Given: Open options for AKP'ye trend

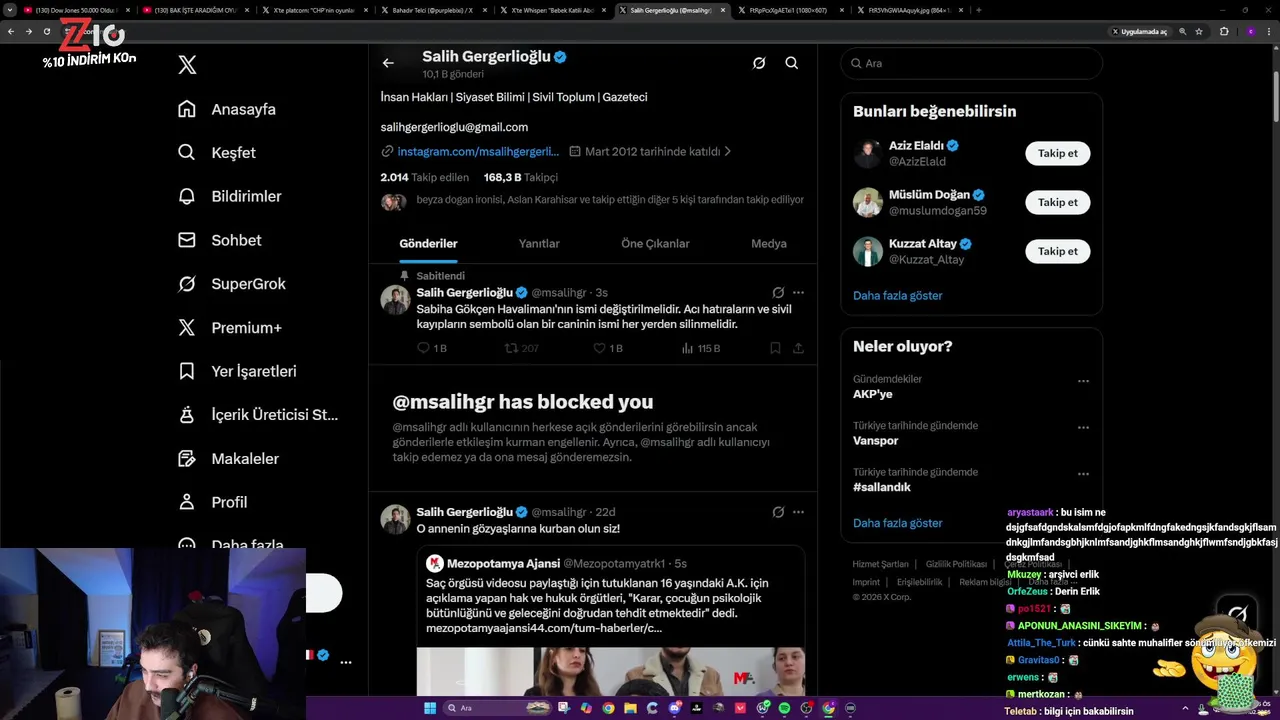Looking at the screenshot, I should 1083,381.
